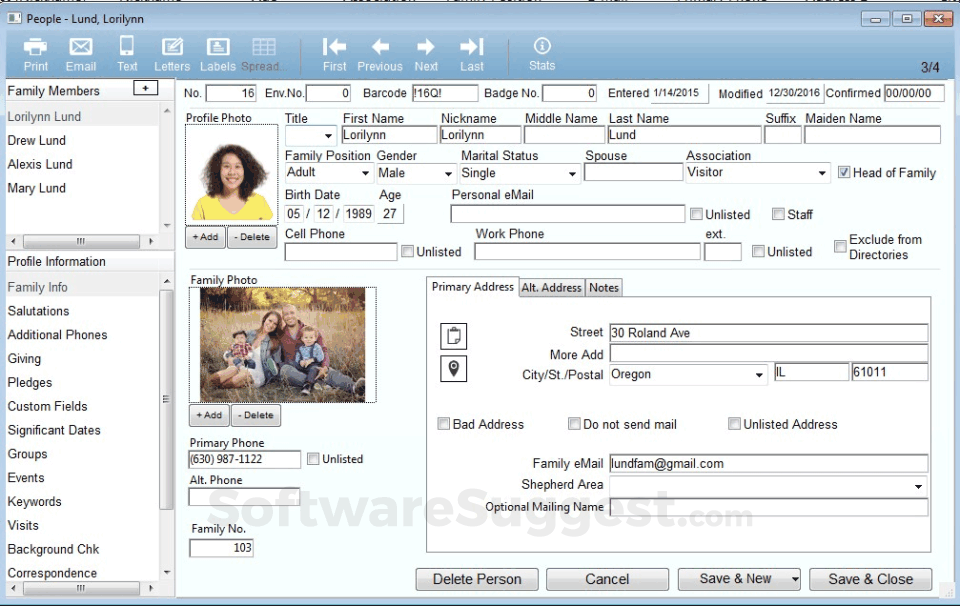Click the Delete Person button
The height and width of the screenshot is (606, 960).
point(476,579)
